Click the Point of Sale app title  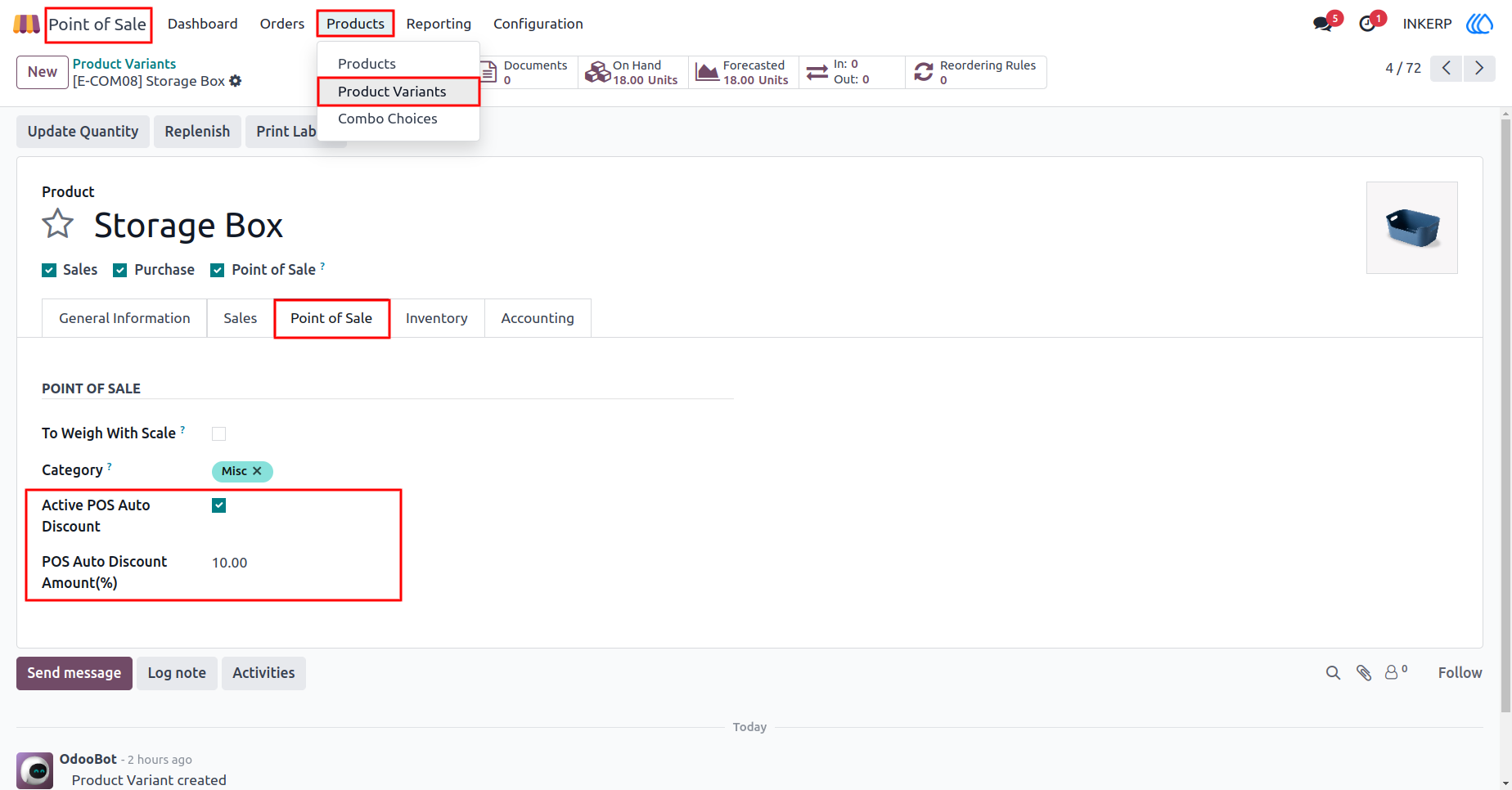(97, 24)
